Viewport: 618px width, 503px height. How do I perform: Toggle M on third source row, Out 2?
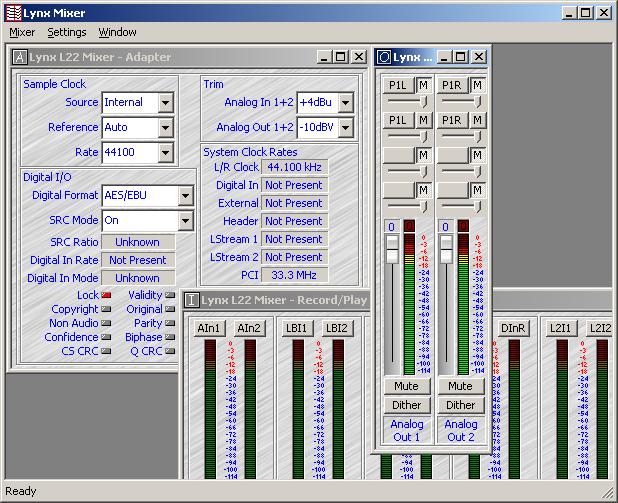477,155
